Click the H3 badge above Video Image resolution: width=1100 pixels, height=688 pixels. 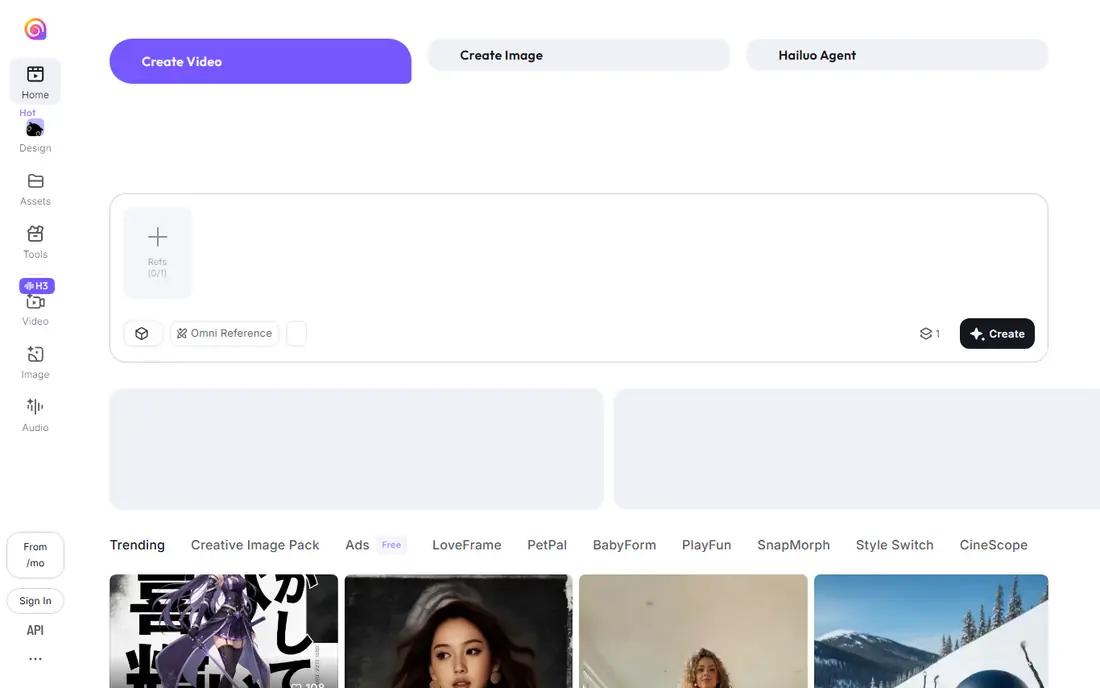36,286
